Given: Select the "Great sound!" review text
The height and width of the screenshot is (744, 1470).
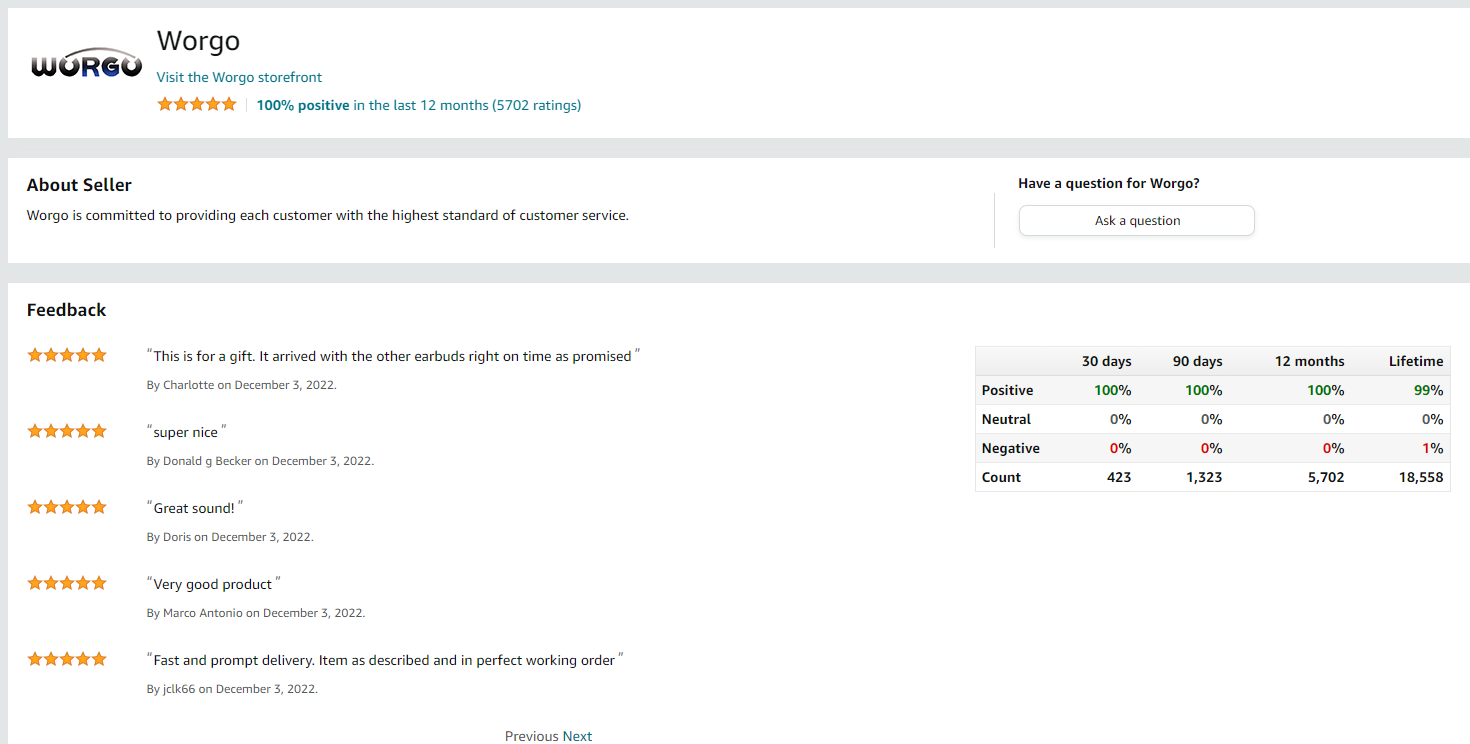Looking at the screenshot, I should (195, 508).
